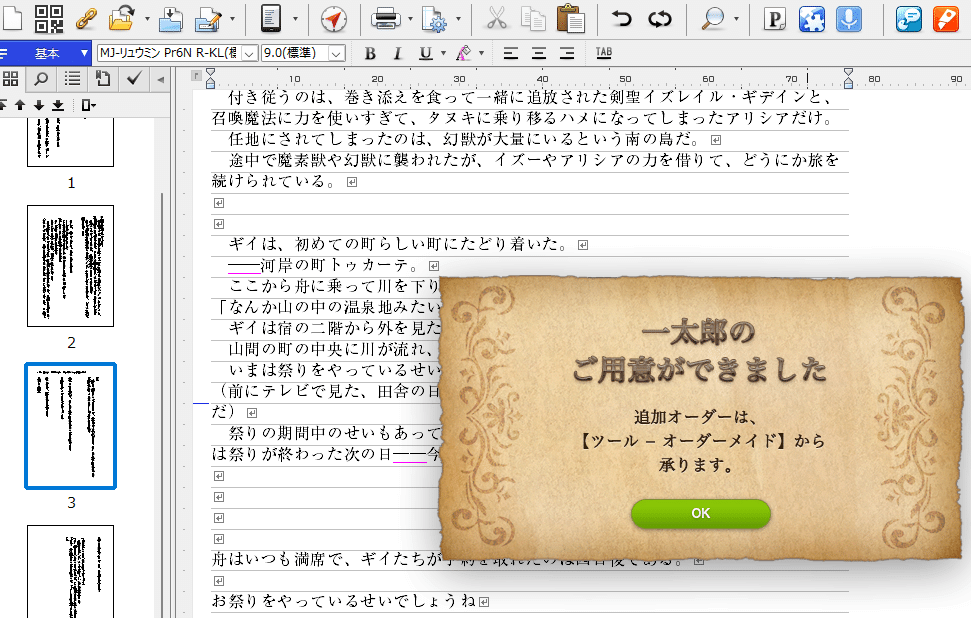Open dropdown arrow next to page setup icon
971x618 pixels.
(x=458, y=19)
